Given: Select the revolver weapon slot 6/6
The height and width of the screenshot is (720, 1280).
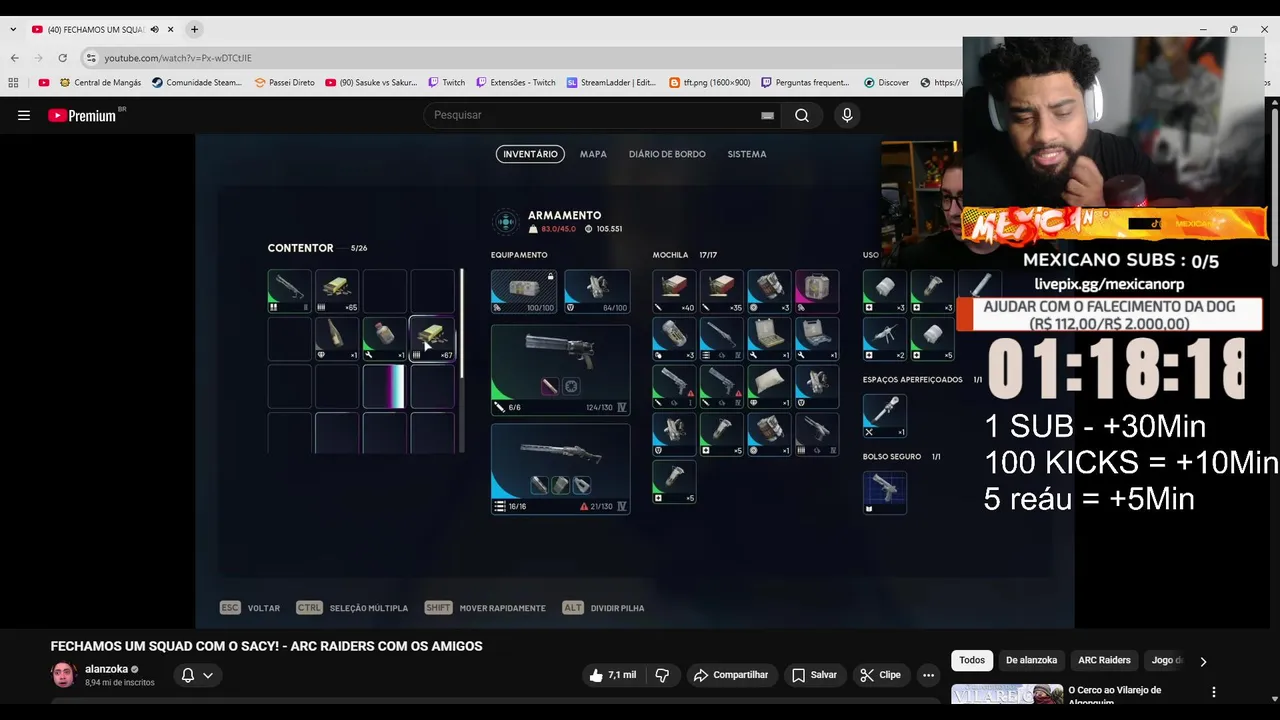Looking at the screenshot, I should point(560,369).
